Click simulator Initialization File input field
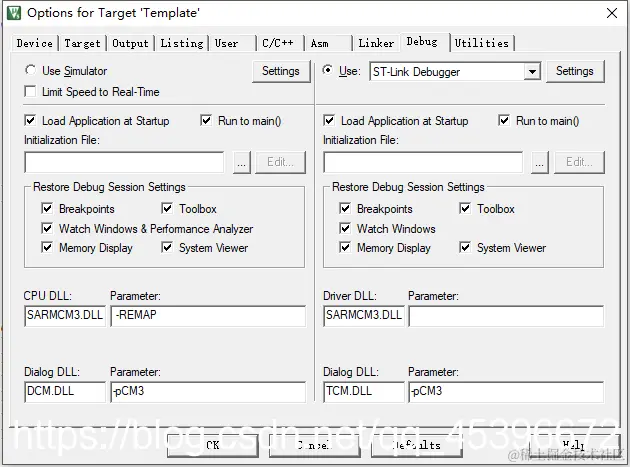Viewport: 630px width, 467px height. (124, 162)
